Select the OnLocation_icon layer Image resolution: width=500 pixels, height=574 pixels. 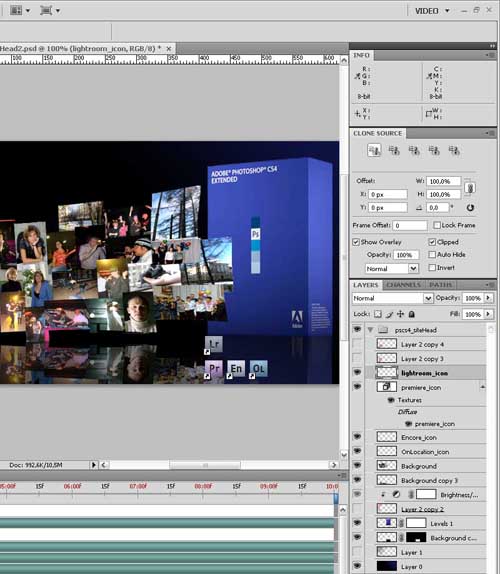point(425,452)
